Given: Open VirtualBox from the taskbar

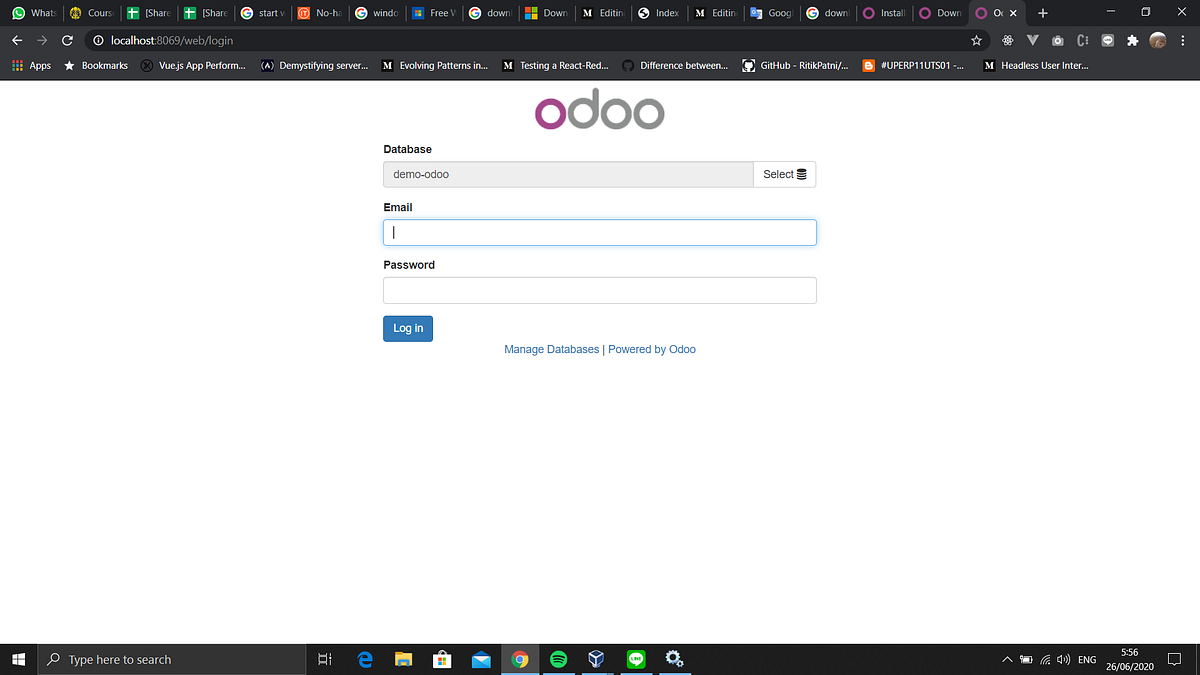Looking at the screenshot, I should pyautogui.click(x=597, y=659).
